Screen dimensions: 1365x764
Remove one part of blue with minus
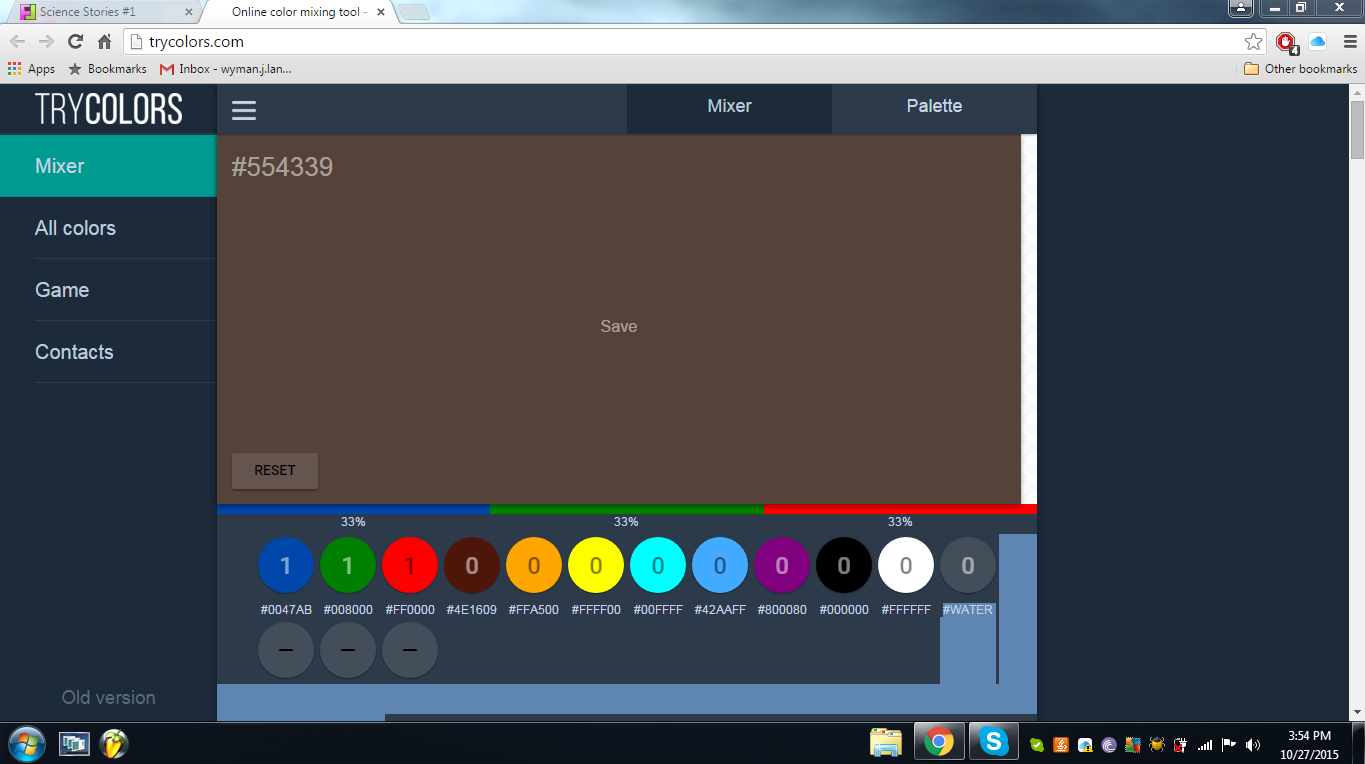286,650
